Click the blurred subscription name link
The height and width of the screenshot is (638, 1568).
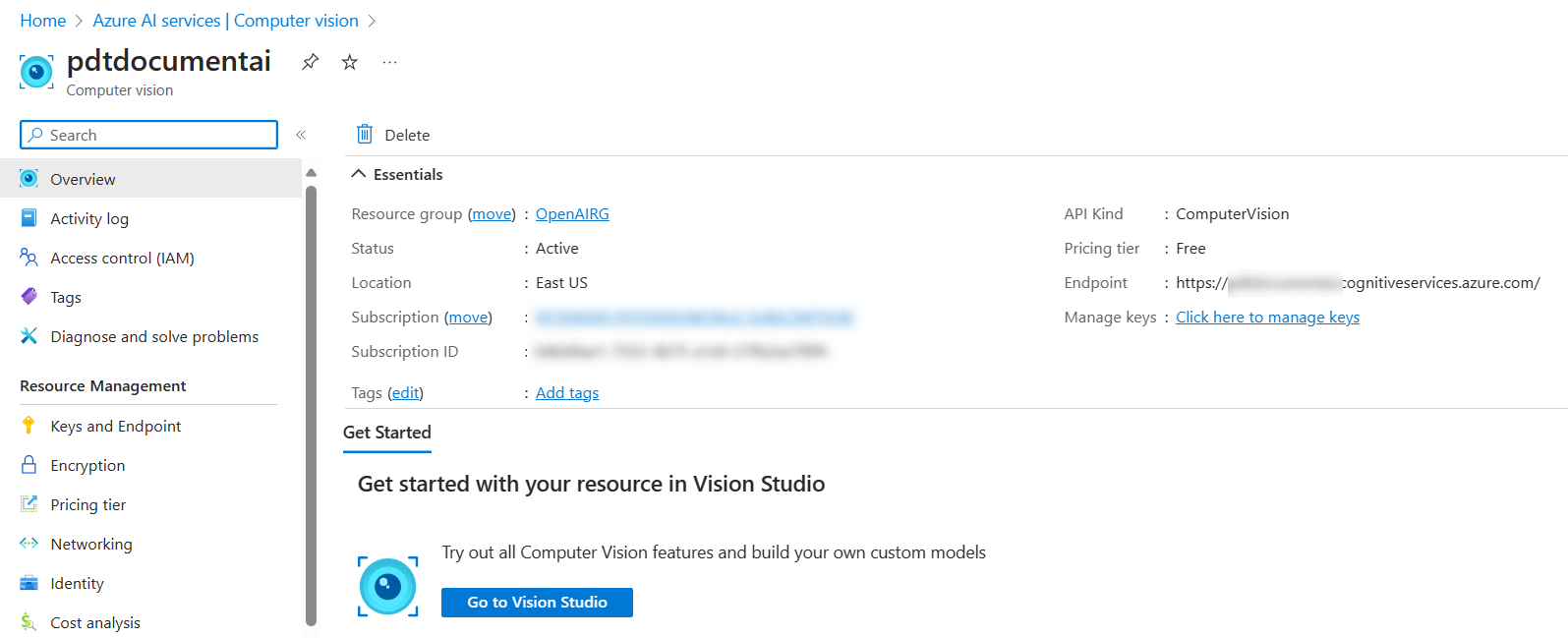694,318
